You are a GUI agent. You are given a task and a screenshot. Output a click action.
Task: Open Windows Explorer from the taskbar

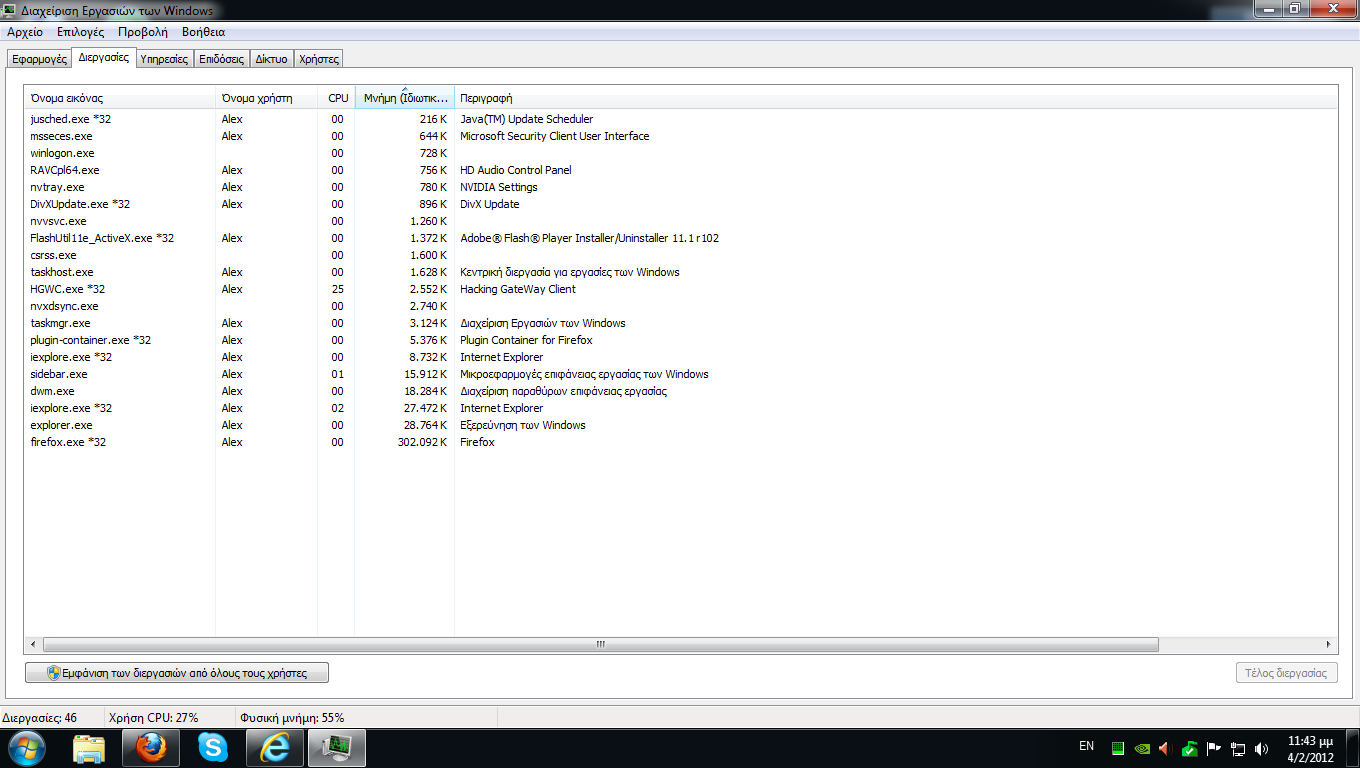pyautogui.click(x=89, y=748)
